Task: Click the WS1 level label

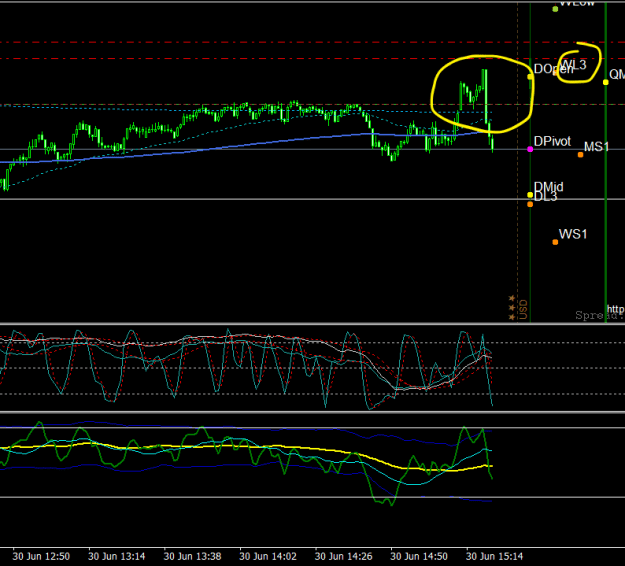Action: 573,234
